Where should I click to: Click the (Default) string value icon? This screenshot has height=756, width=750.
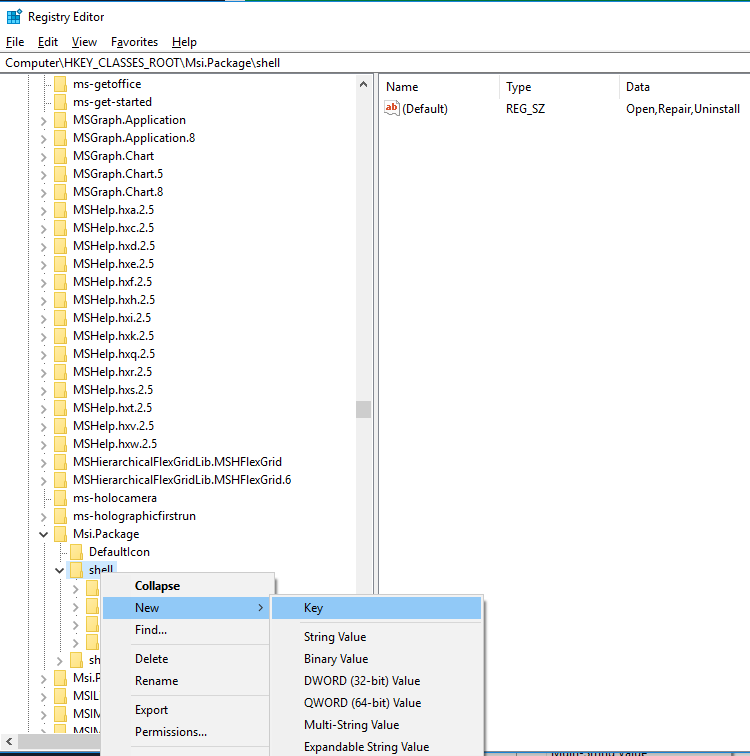(x=392, y=109)
